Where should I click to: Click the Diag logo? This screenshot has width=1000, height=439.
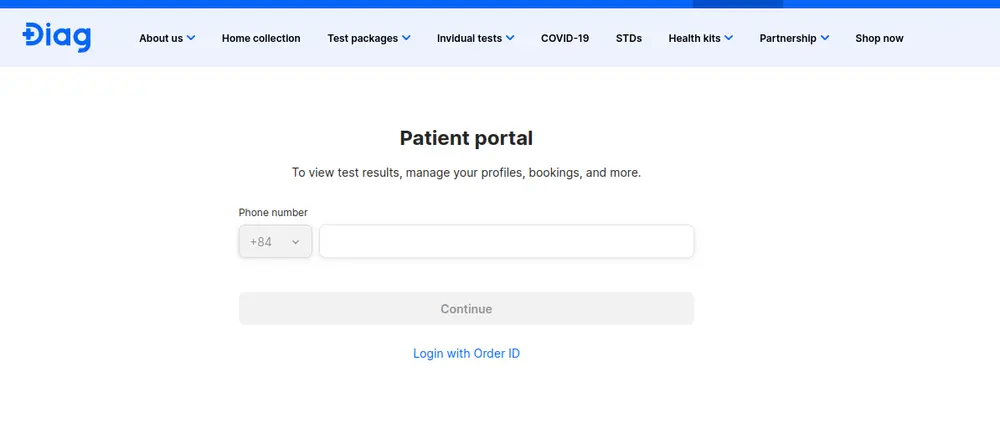point(57,37)
